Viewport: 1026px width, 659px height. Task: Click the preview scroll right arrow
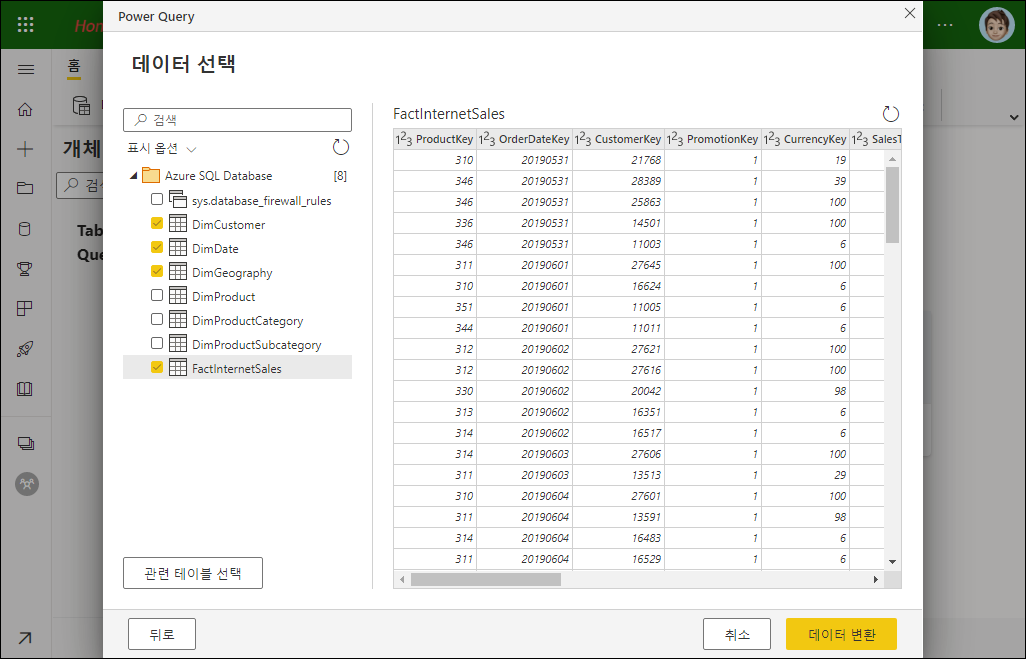[x=876, y=579]
